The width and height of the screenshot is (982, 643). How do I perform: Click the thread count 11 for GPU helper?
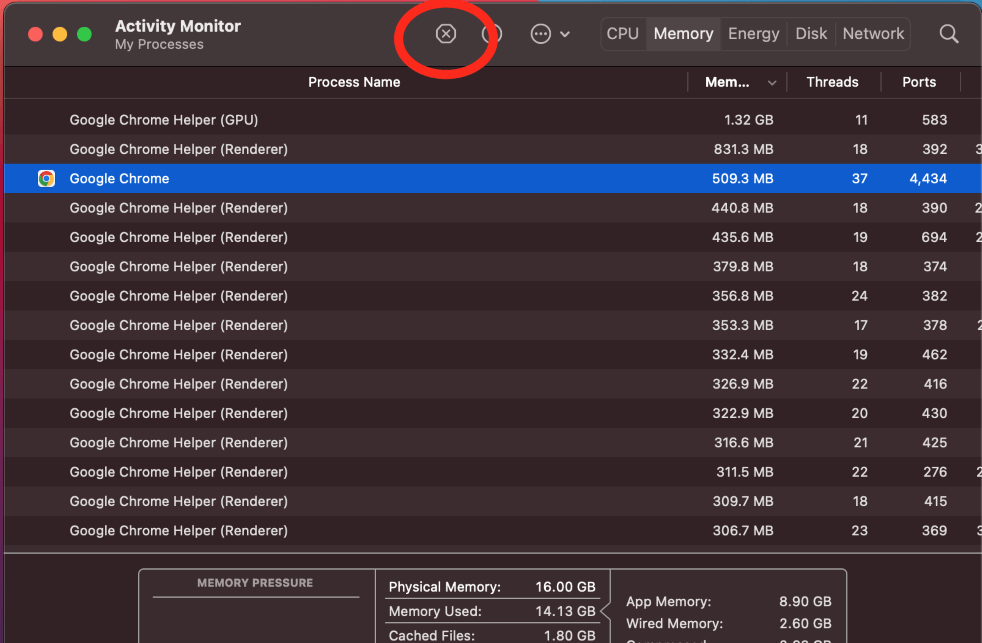861,120
